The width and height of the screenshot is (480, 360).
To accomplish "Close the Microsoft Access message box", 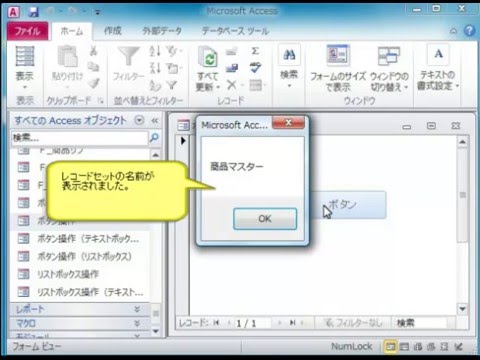I will (x=288, y=123).
